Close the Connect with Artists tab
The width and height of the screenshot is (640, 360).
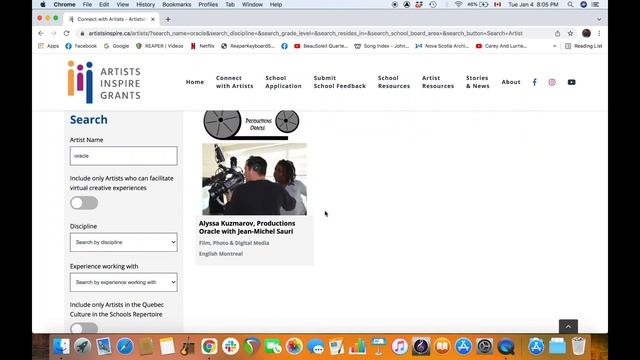click(x=153, y=19)
